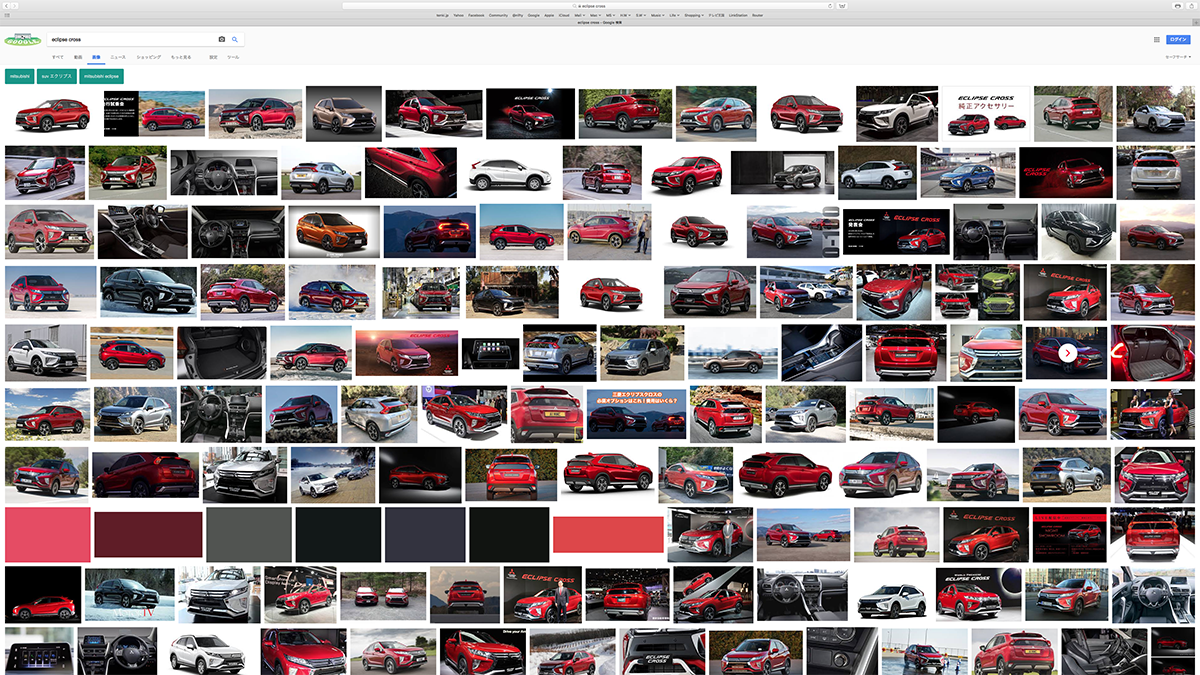
Task: Switch to the ショッピング search tab
Action: (x=148, y=57)
